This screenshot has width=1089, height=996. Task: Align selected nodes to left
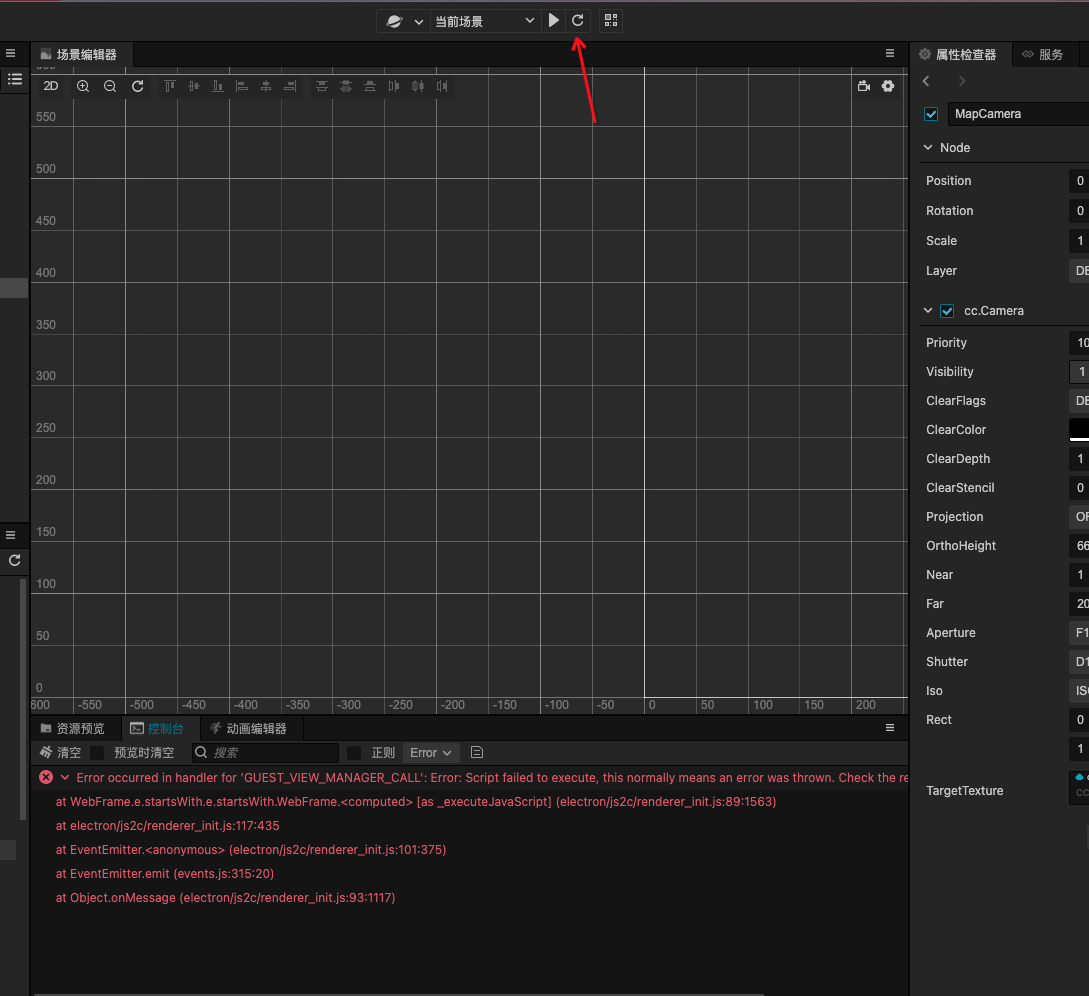point(242,86)
